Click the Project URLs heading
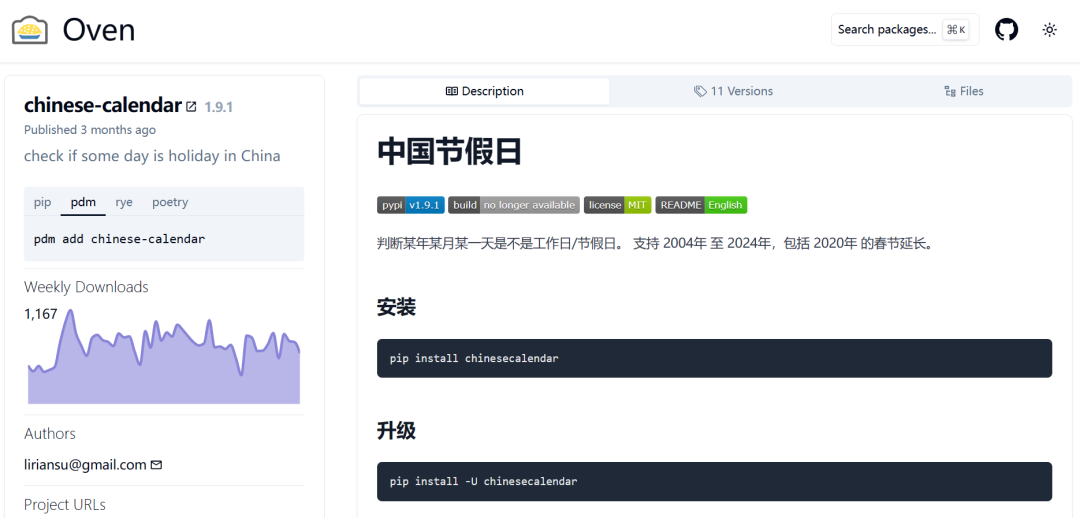This screenshot has height=518, width=1080. [x=65, y=504]
